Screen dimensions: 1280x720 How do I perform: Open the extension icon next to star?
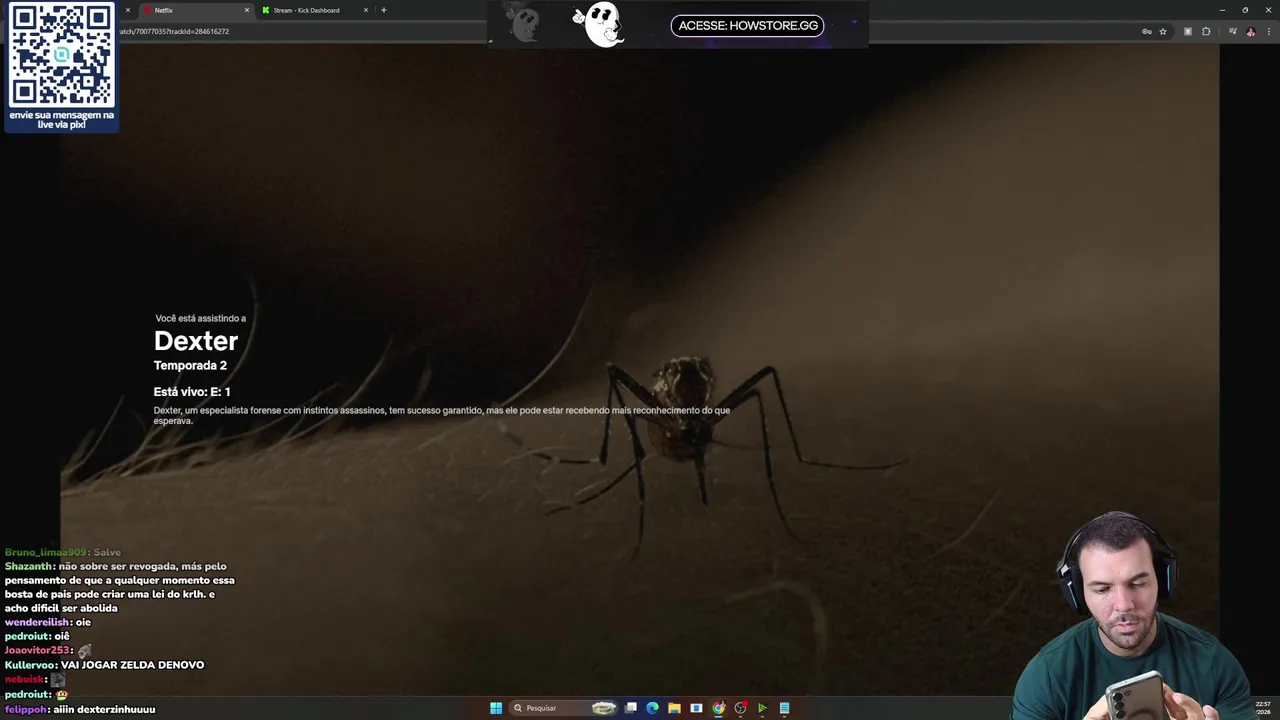point(1188,31)
